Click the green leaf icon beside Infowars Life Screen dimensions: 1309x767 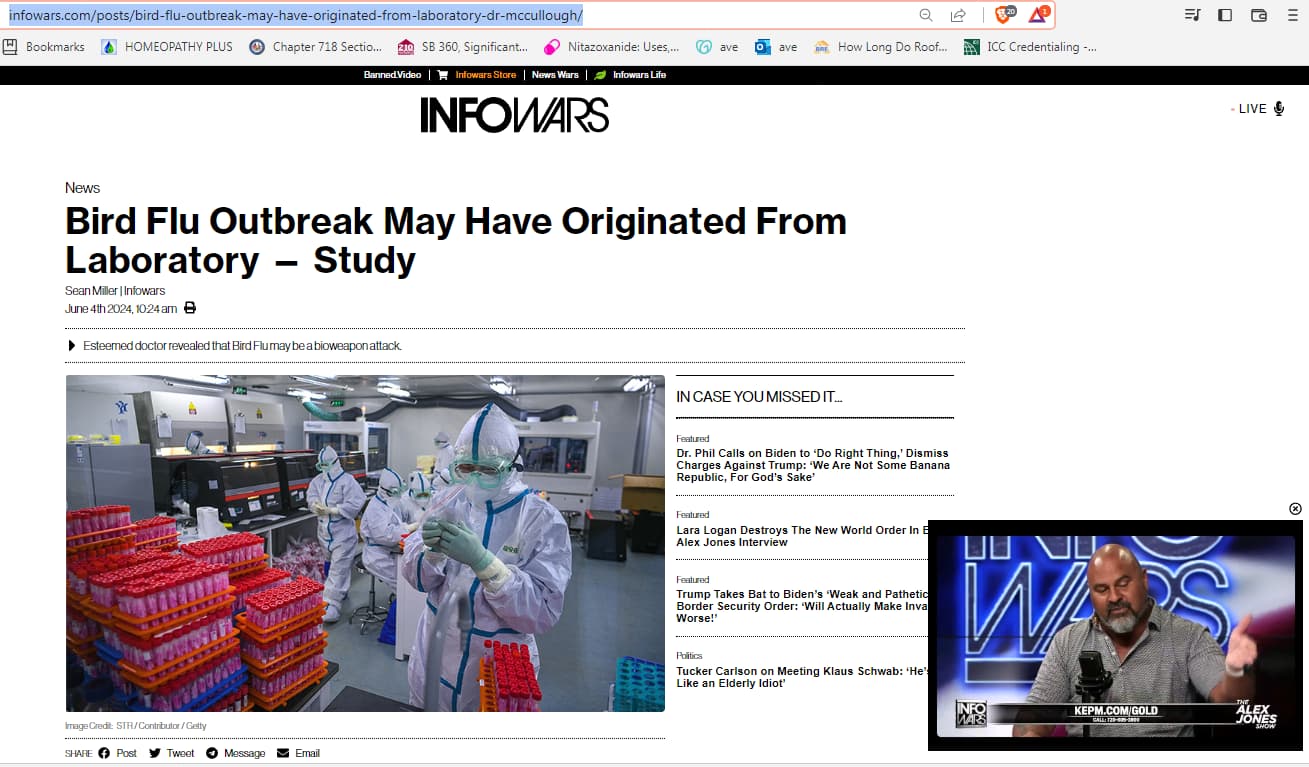600,75
